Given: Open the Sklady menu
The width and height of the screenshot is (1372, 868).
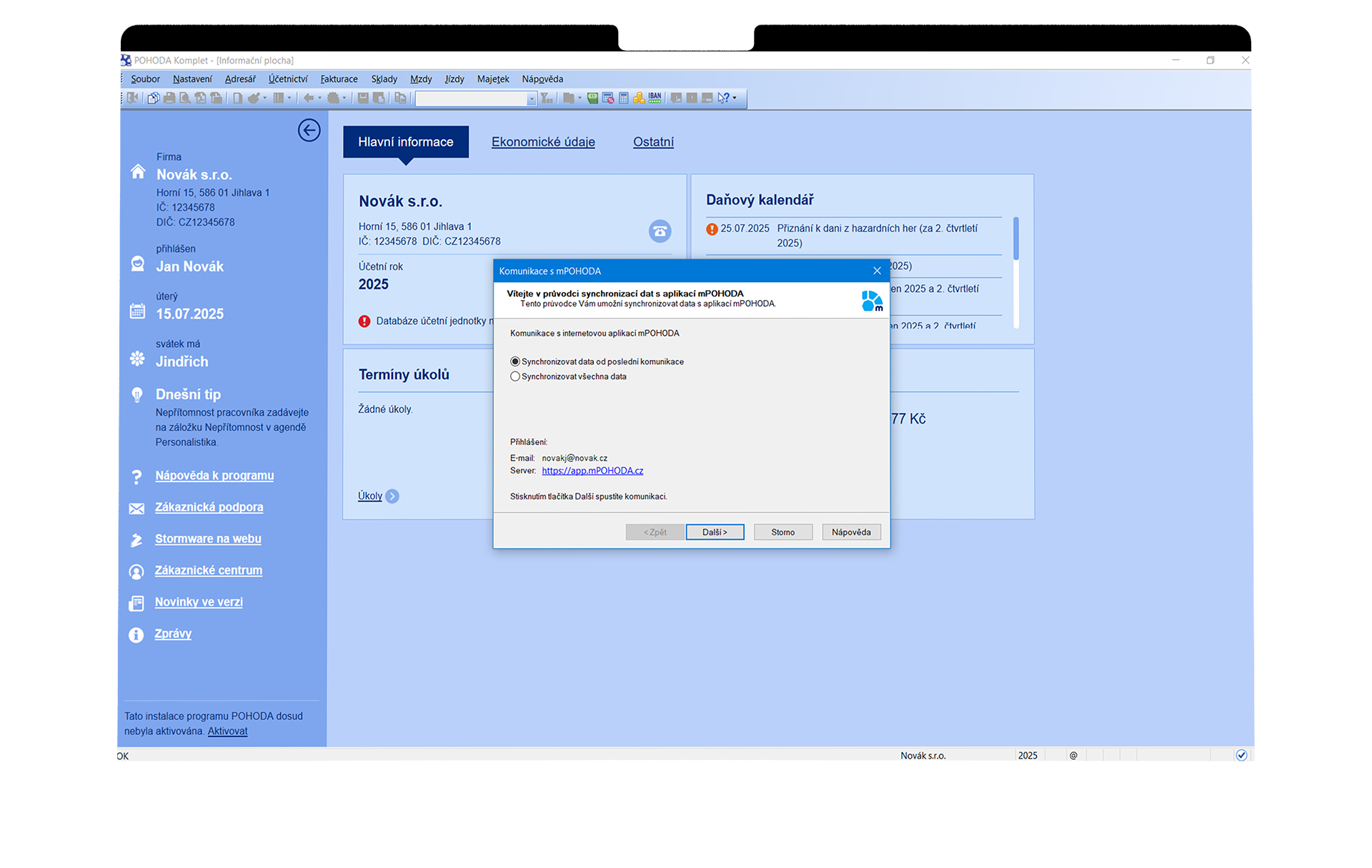Looking at the screenshot, I should (x=384, y=79).
